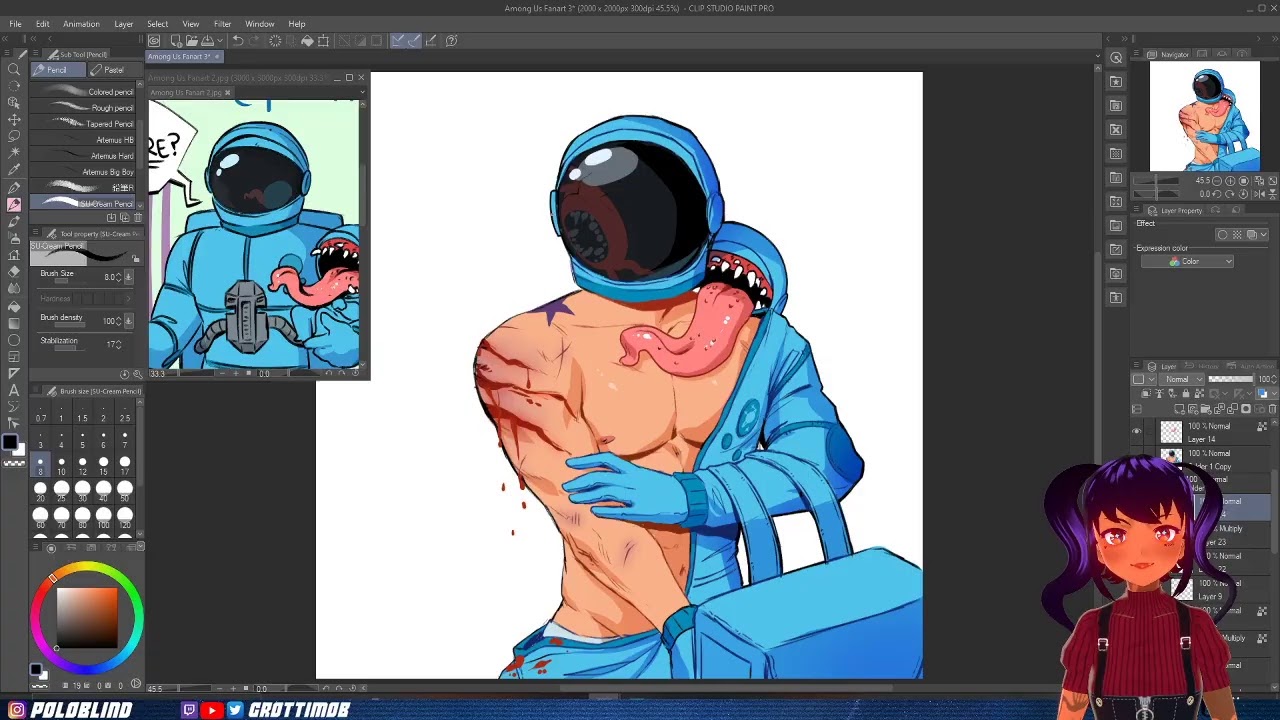Select the Eyedropper tool

pos(14,170)
